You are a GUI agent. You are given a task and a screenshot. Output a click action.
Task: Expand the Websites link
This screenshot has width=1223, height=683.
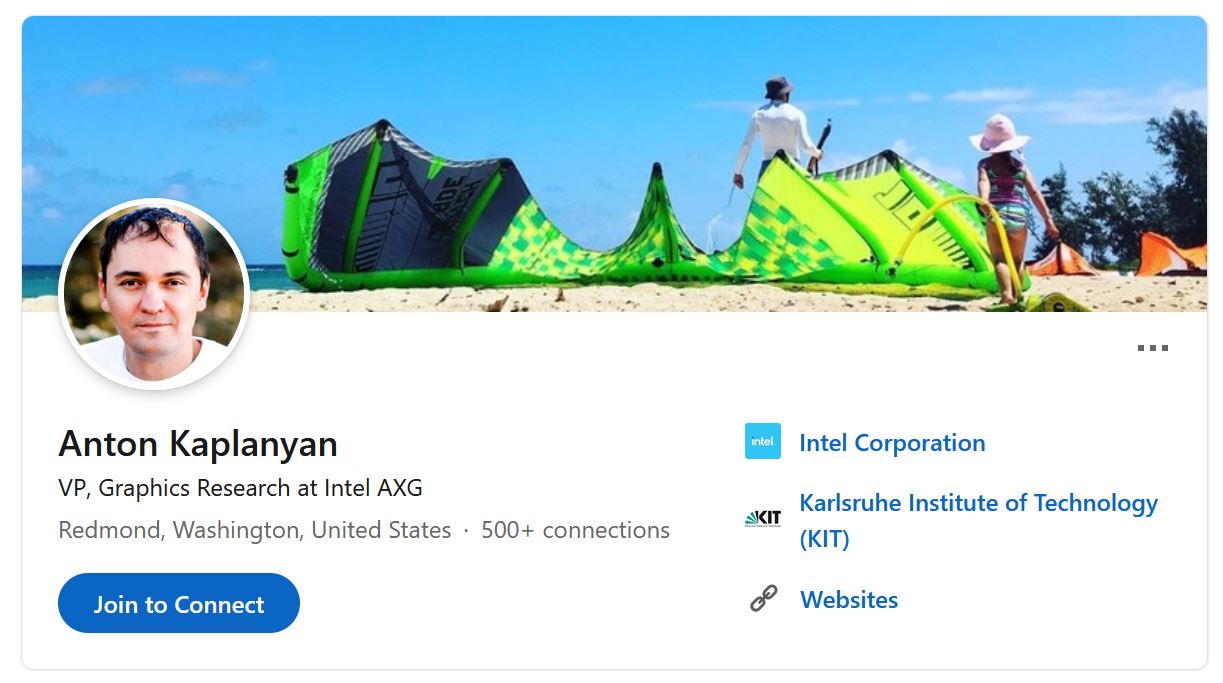point(849,600)
